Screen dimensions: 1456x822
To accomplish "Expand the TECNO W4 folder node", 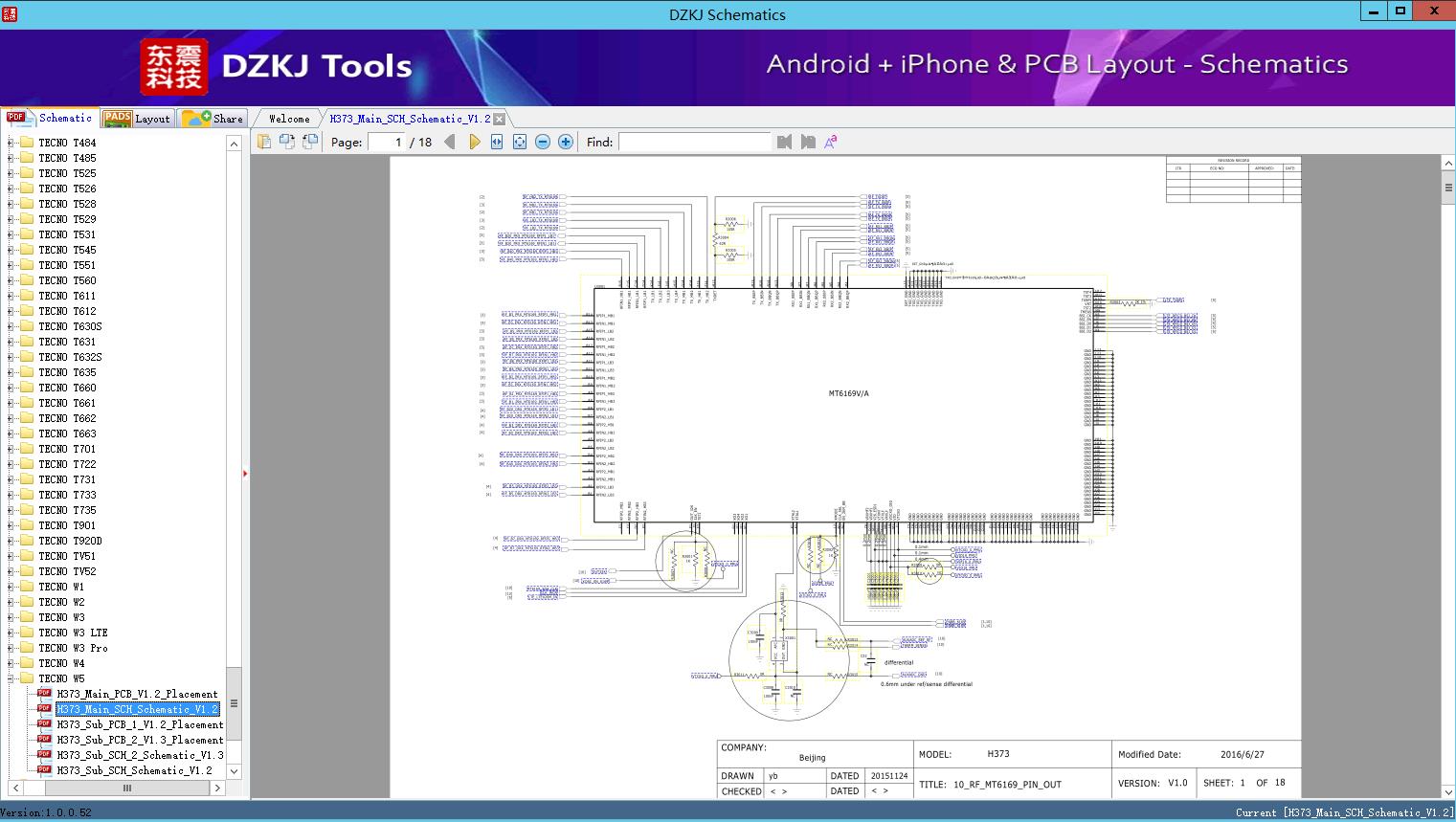I will click(x=11, y=663).
